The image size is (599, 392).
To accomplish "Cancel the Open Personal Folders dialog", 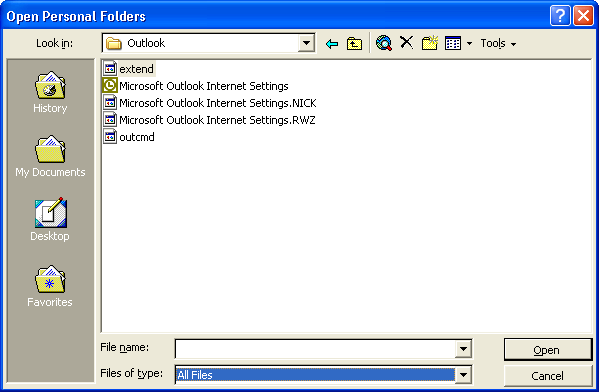I will pyautogui.click(x=547, y=376).
